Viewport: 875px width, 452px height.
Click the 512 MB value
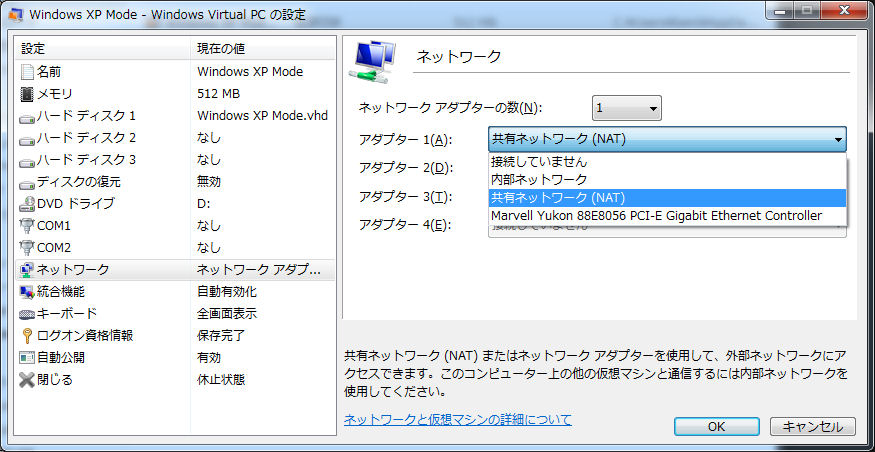click(x=219, y=94)
